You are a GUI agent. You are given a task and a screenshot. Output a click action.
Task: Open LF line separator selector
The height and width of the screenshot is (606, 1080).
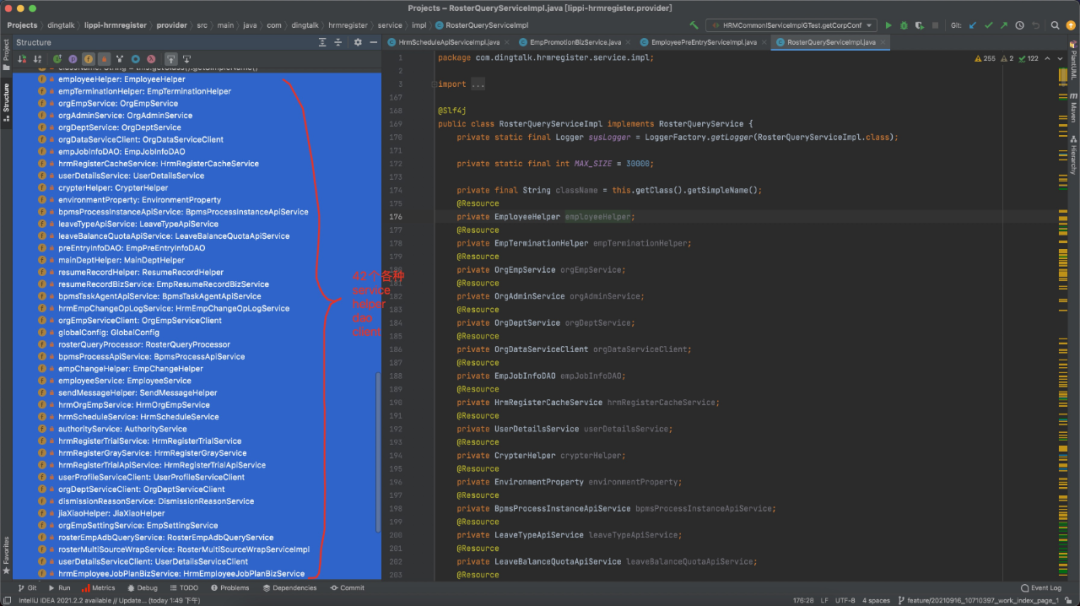[x=824, y=600]
